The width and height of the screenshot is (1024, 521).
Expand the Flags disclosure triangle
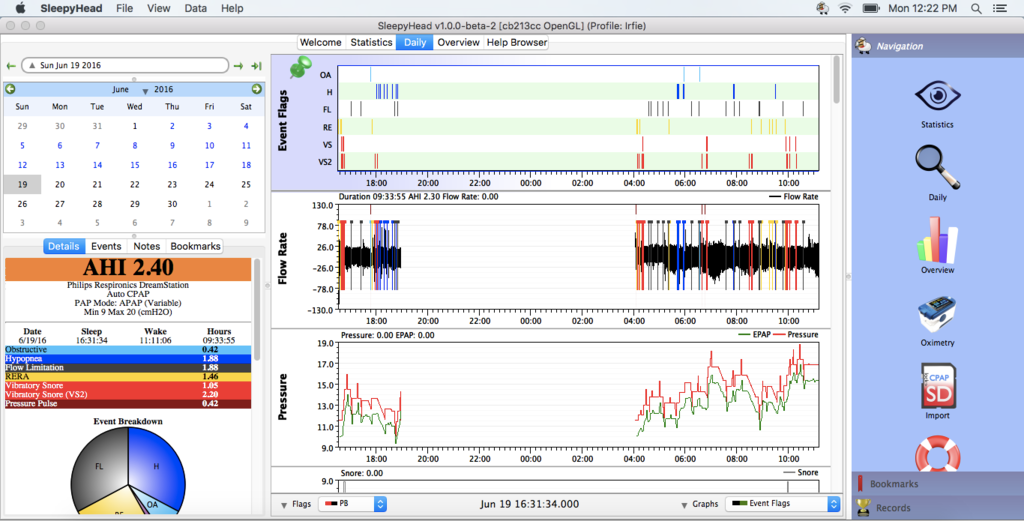pos(284,505)
